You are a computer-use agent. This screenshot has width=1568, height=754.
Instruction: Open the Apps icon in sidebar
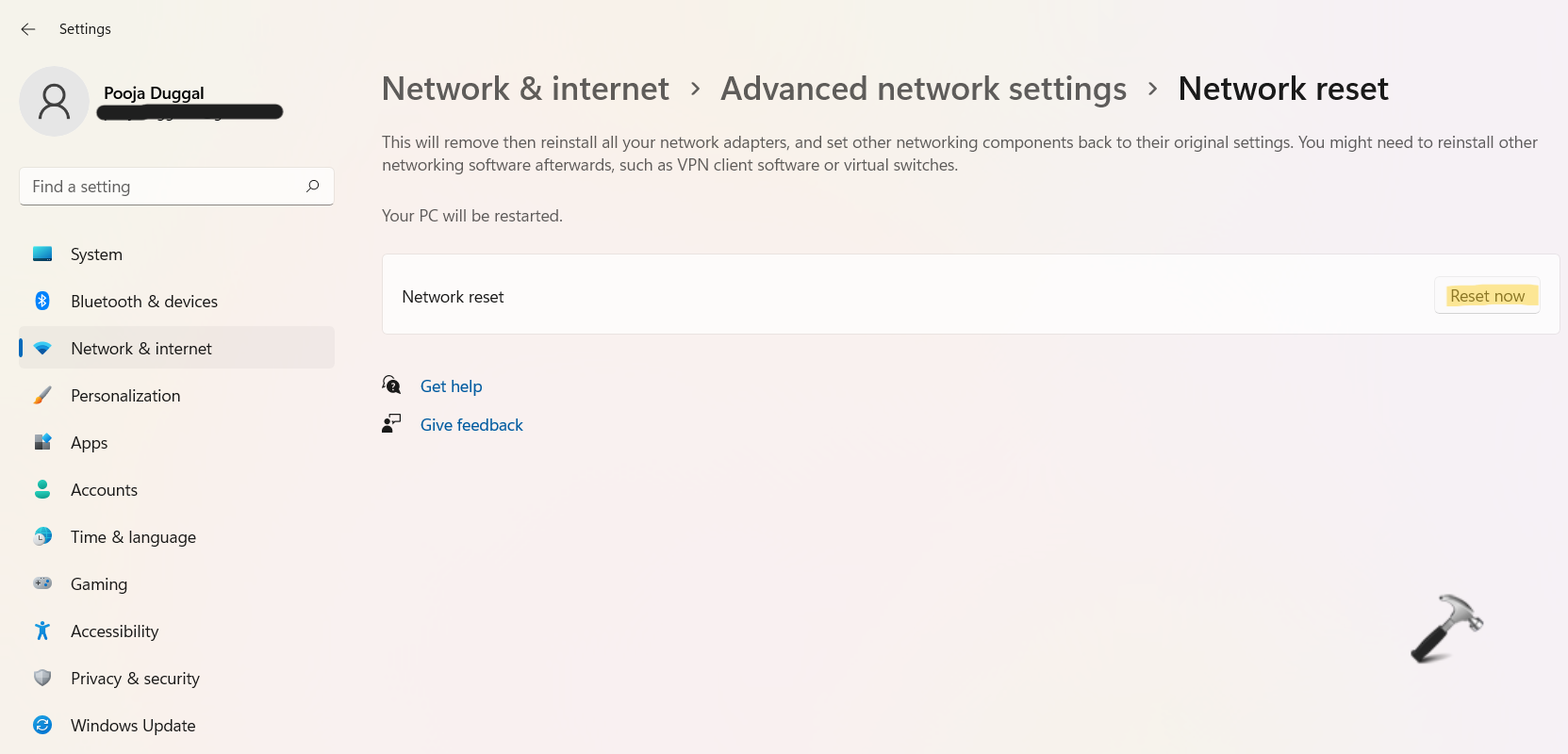tap(42, 442)
